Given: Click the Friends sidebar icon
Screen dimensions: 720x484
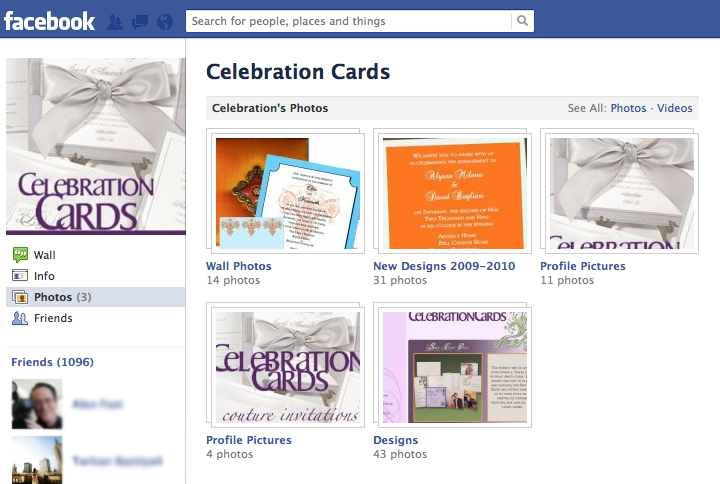Looking at the screenshot, I should pyautogui.click(x=19, y=318).
